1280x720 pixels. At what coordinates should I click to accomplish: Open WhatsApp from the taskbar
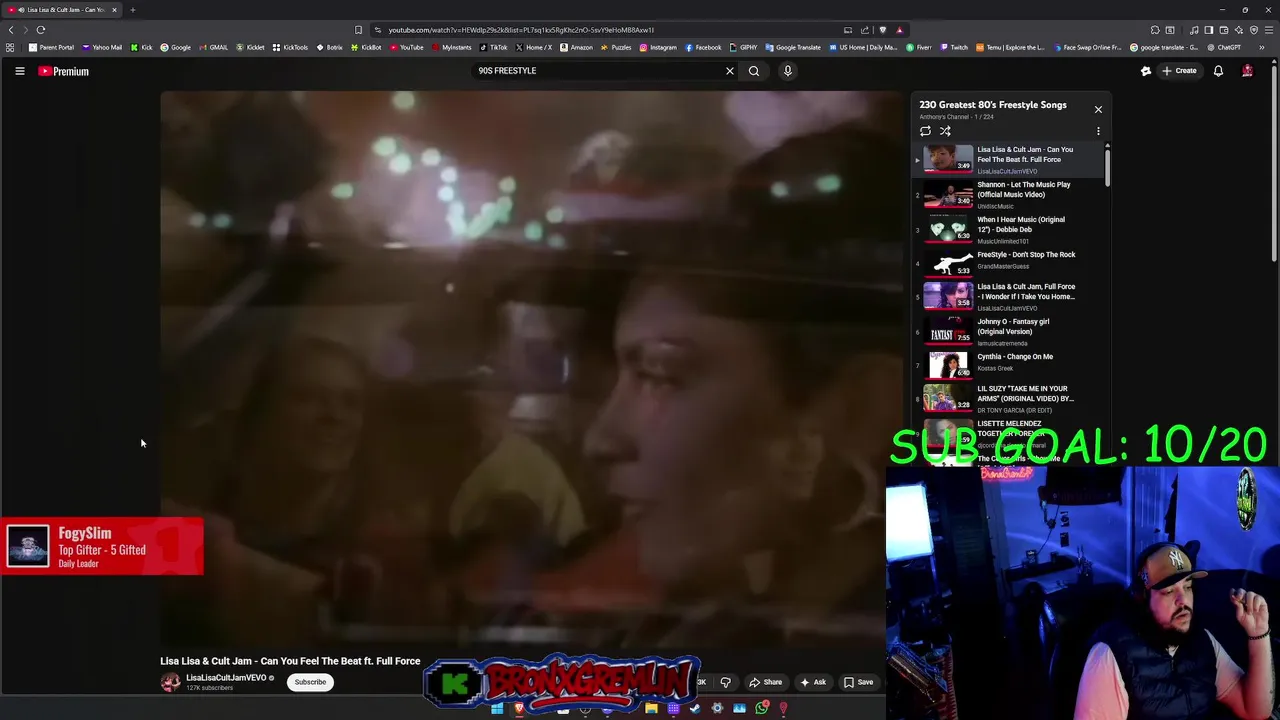pos(762,709)
